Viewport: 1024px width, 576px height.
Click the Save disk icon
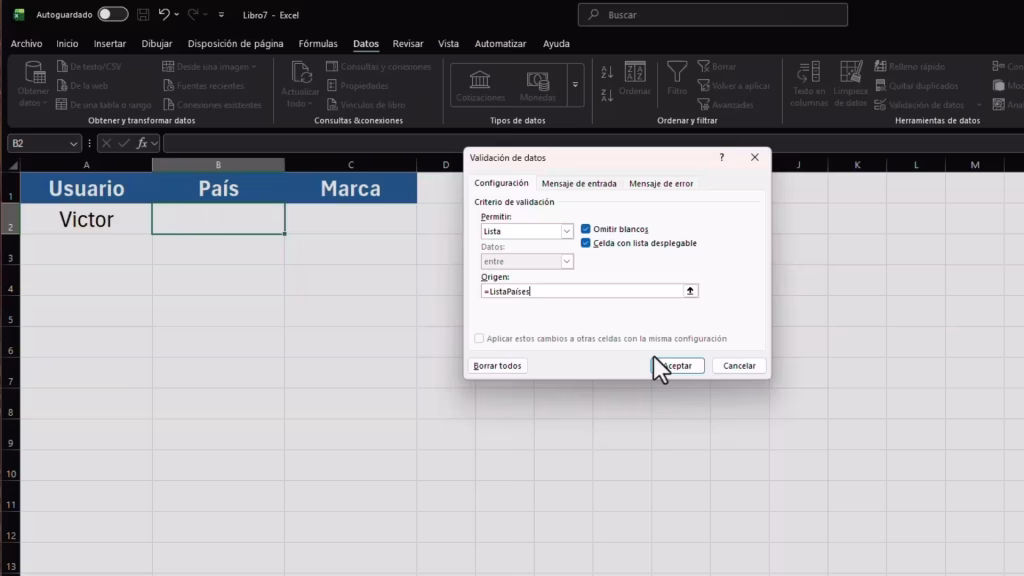coord(143,14)
